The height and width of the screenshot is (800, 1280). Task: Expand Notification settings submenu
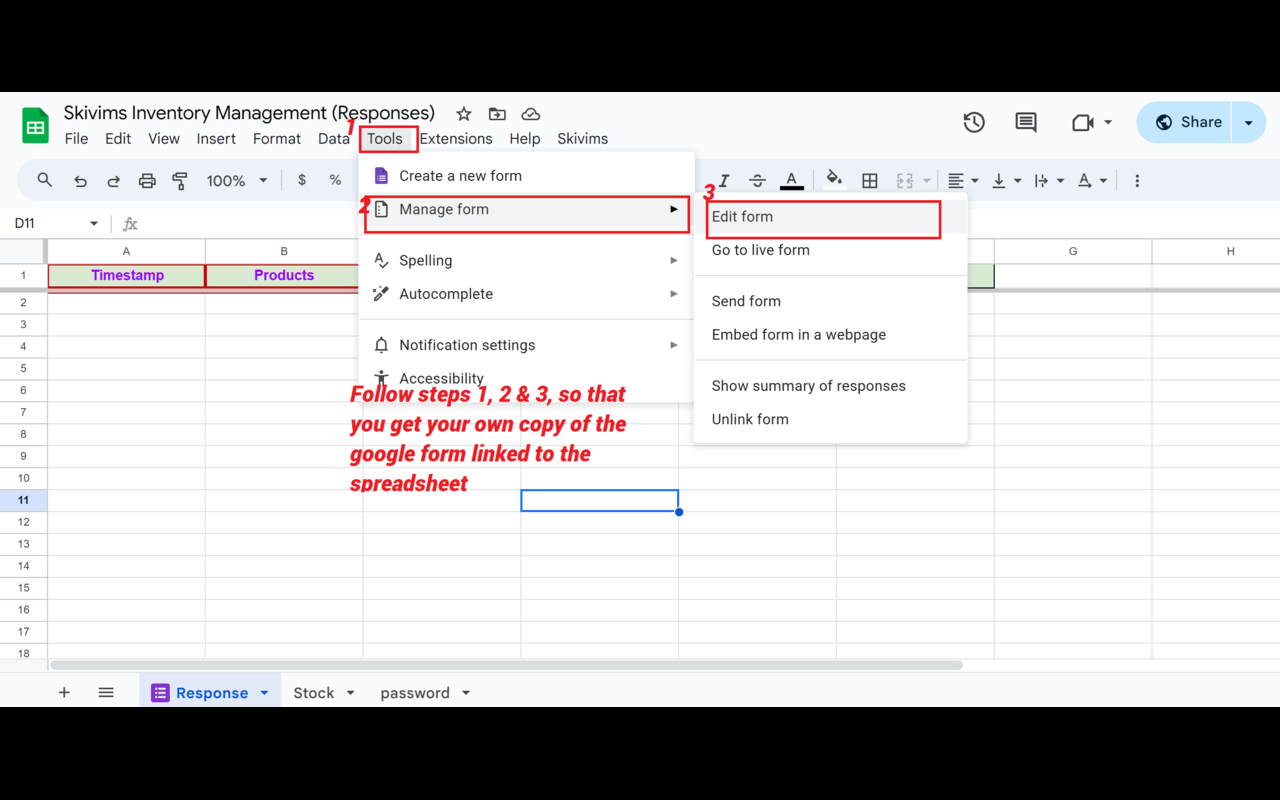point(526,345)
